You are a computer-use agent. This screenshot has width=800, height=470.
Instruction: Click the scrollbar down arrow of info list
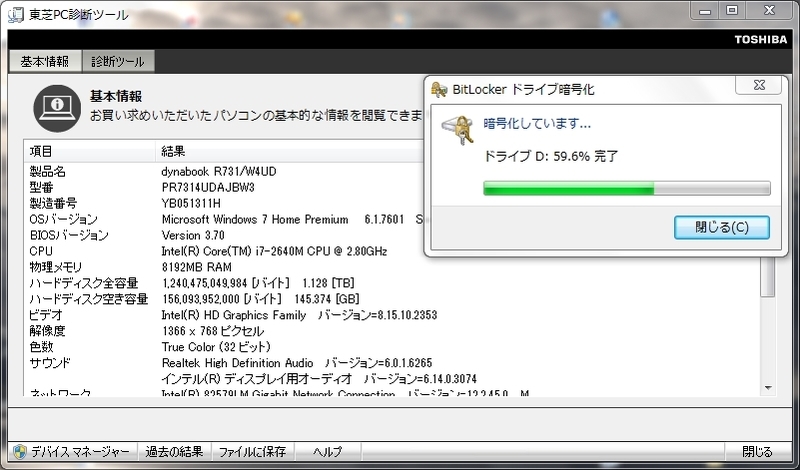pos(768,388)
